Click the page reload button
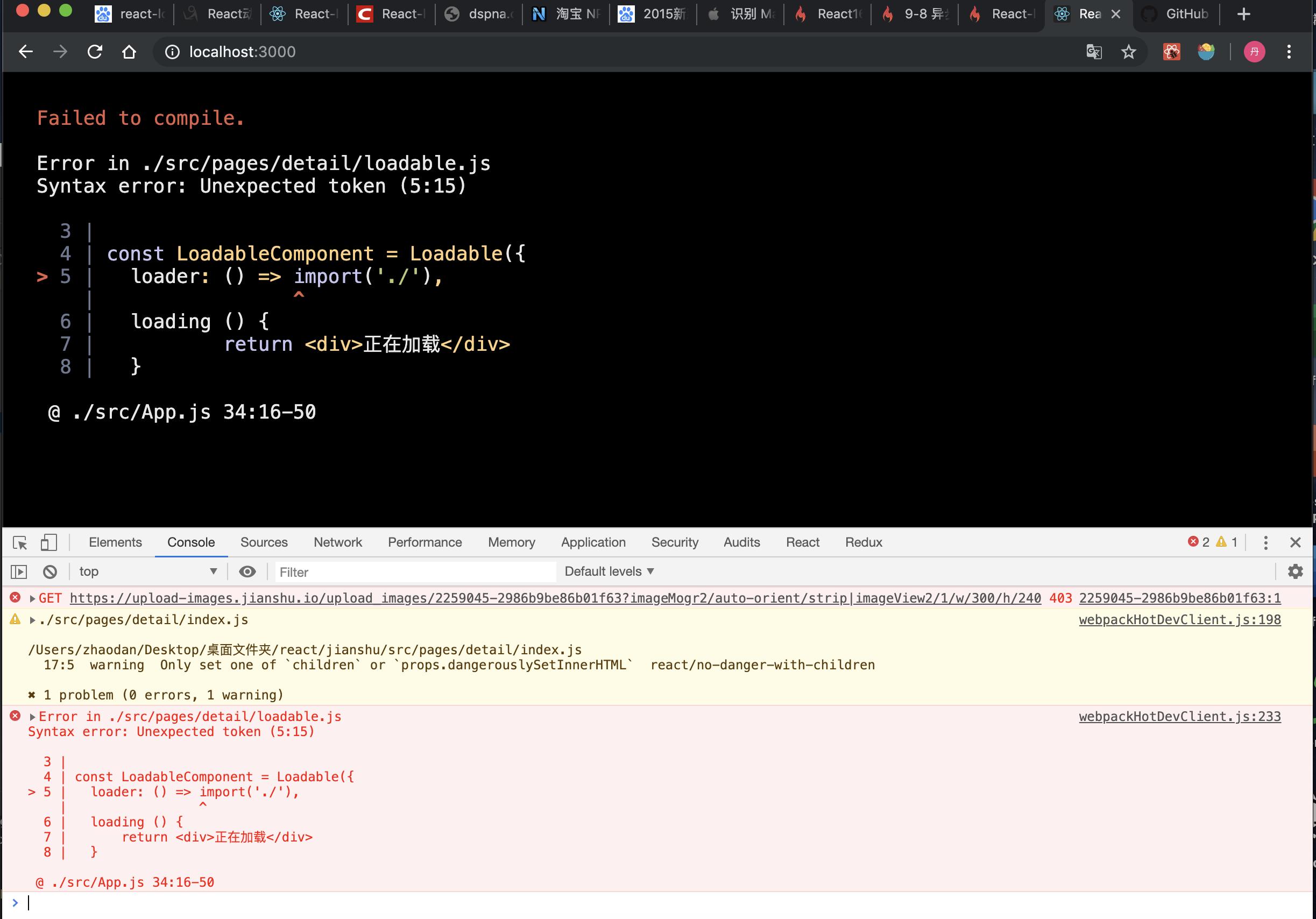Viewport: 1316px width, 919px height. [x=95, y=52]
